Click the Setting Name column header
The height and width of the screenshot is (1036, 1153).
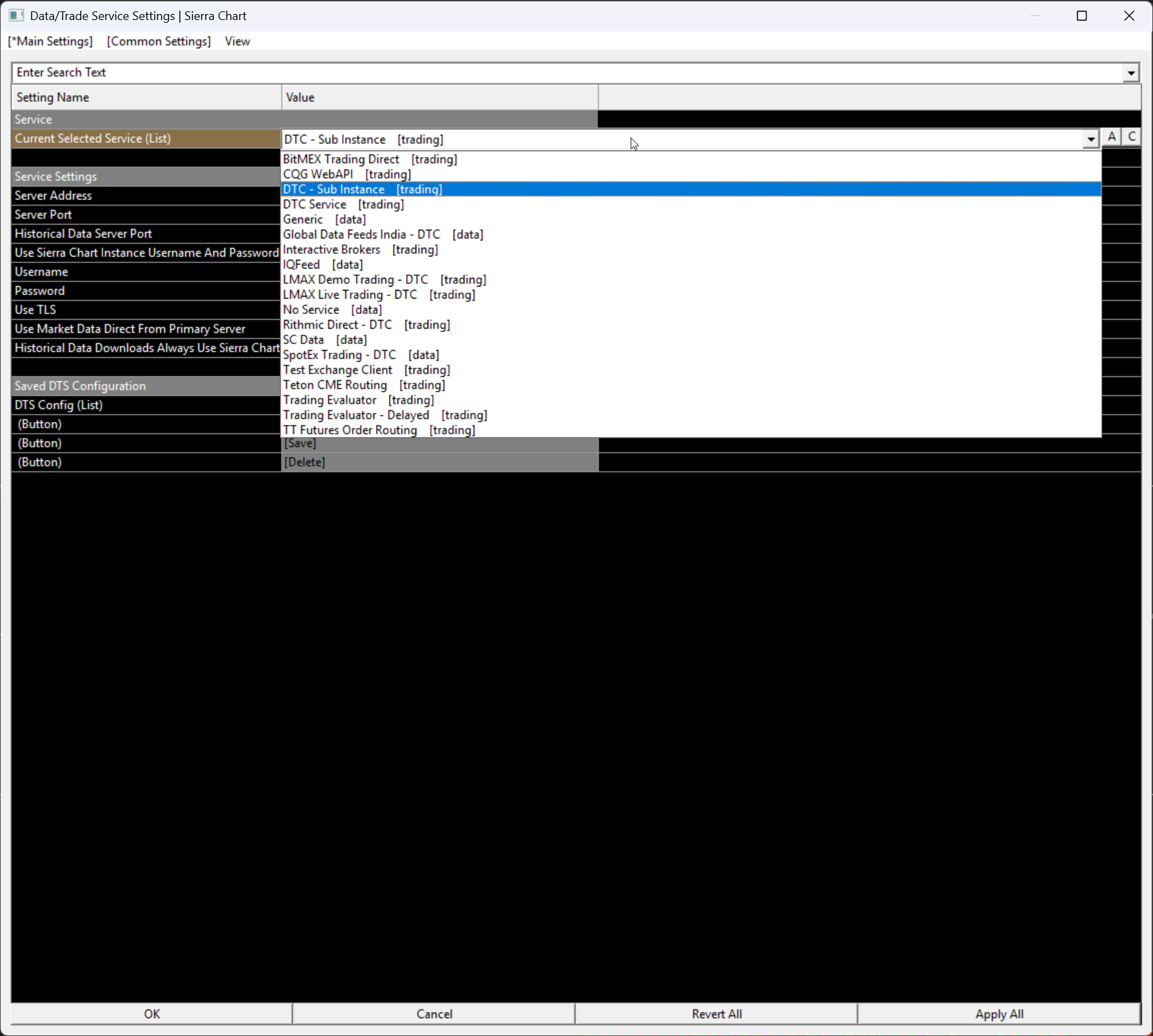[146, 98]
